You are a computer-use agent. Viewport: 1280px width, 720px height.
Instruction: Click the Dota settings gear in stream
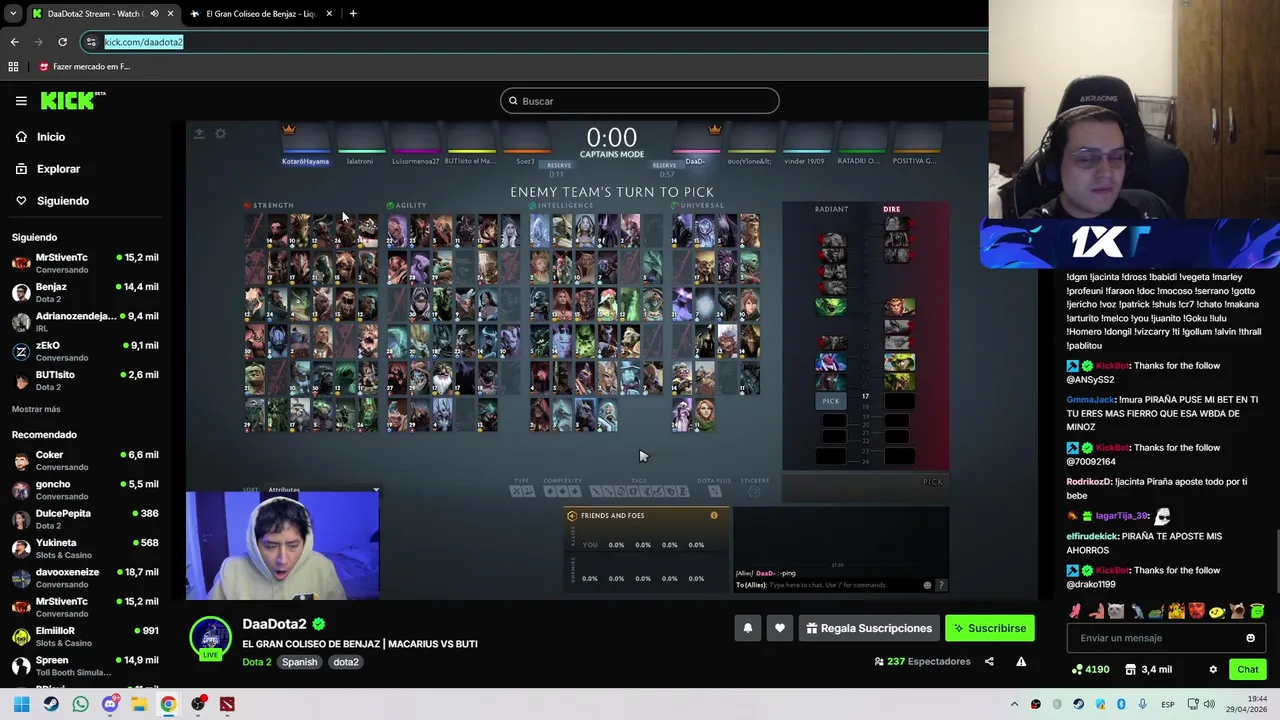220,133
